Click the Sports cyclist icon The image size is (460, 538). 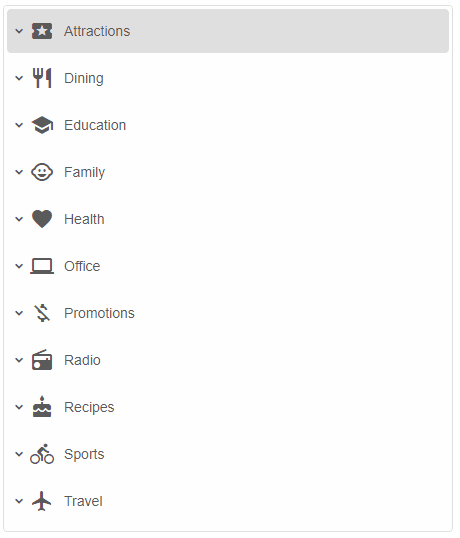click(42, 454)
